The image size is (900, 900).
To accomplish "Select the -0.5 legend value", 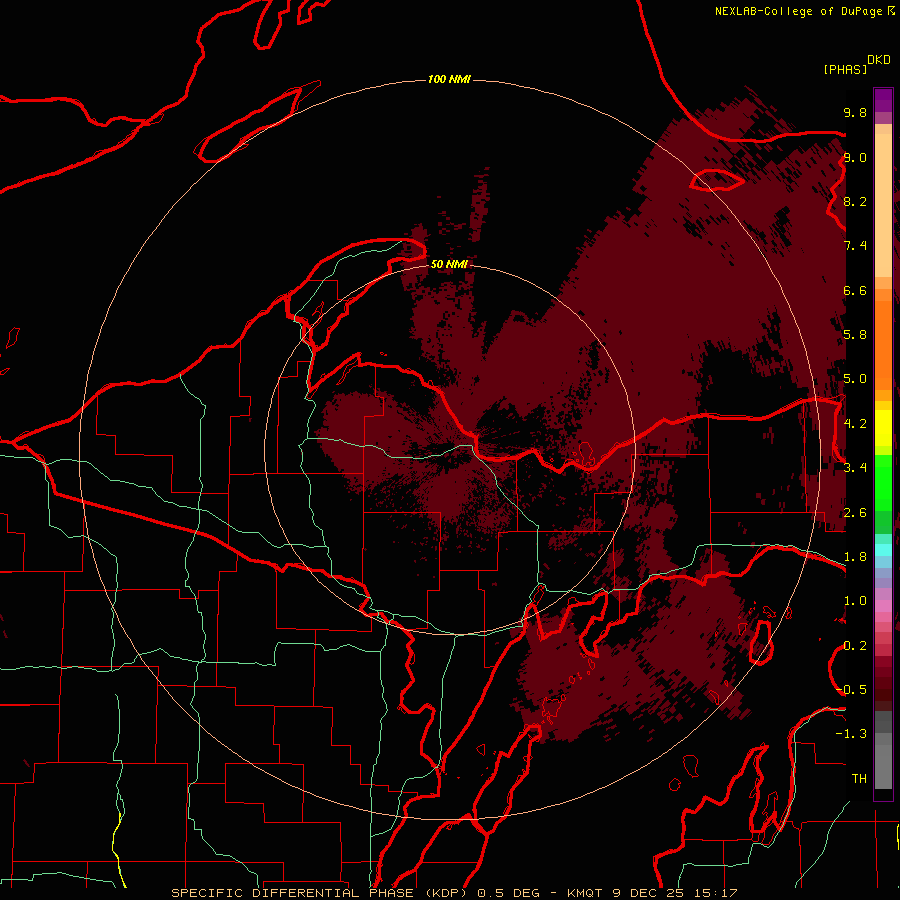I will (851, 690).
